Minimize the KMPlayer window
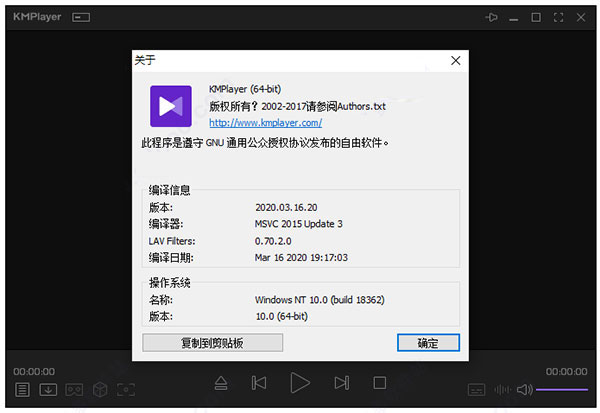Image resolution: width=600 pixels, height=413 pixels. (514, 19)
